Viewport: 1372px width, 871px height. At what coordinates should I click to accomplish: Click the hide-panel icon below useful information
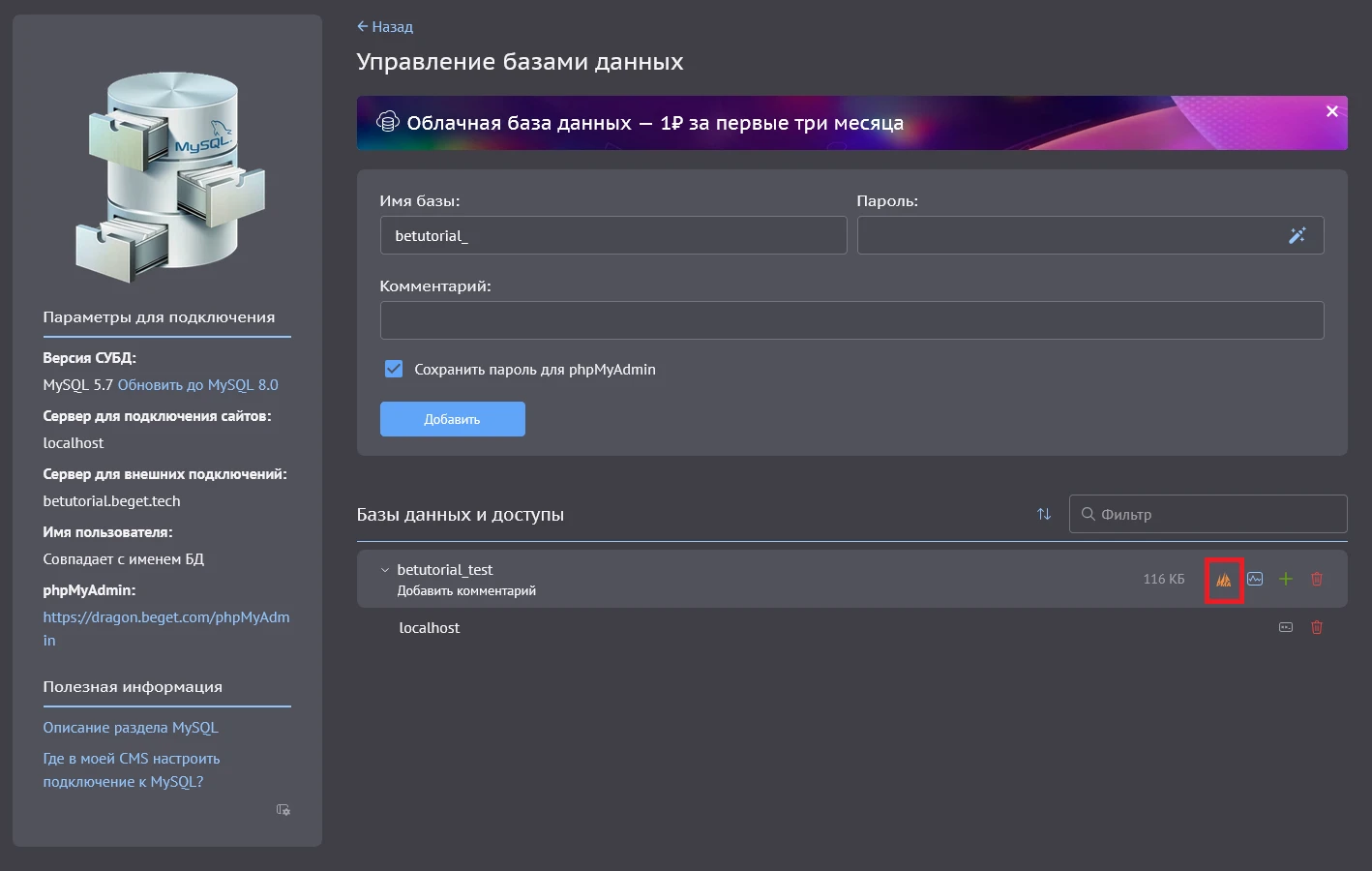pyautogui.click(x=282, y=810)
